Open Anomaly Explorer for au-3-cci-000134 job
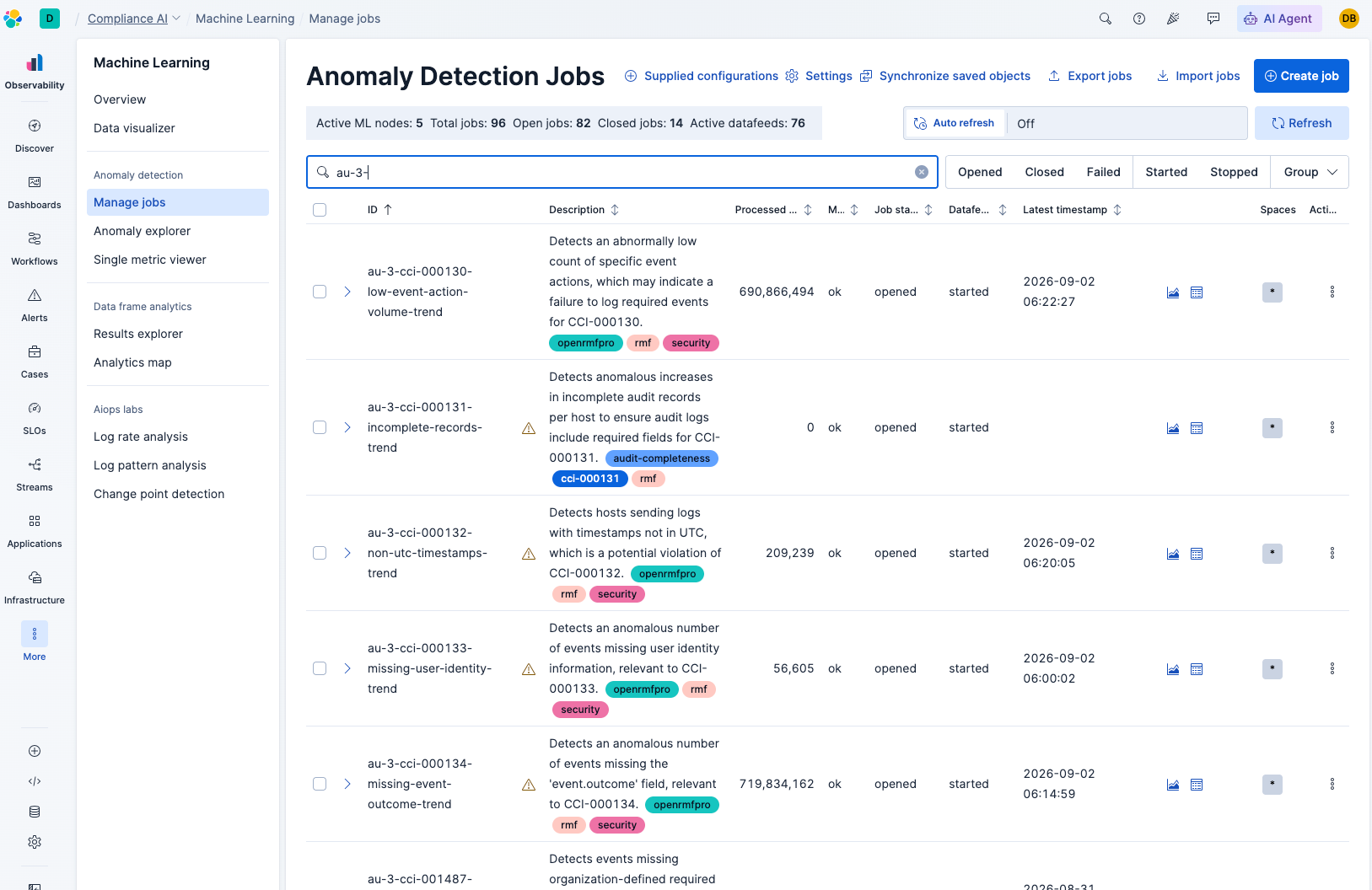Viewport: 1372px width, 890px height. tap(1197, 785)
